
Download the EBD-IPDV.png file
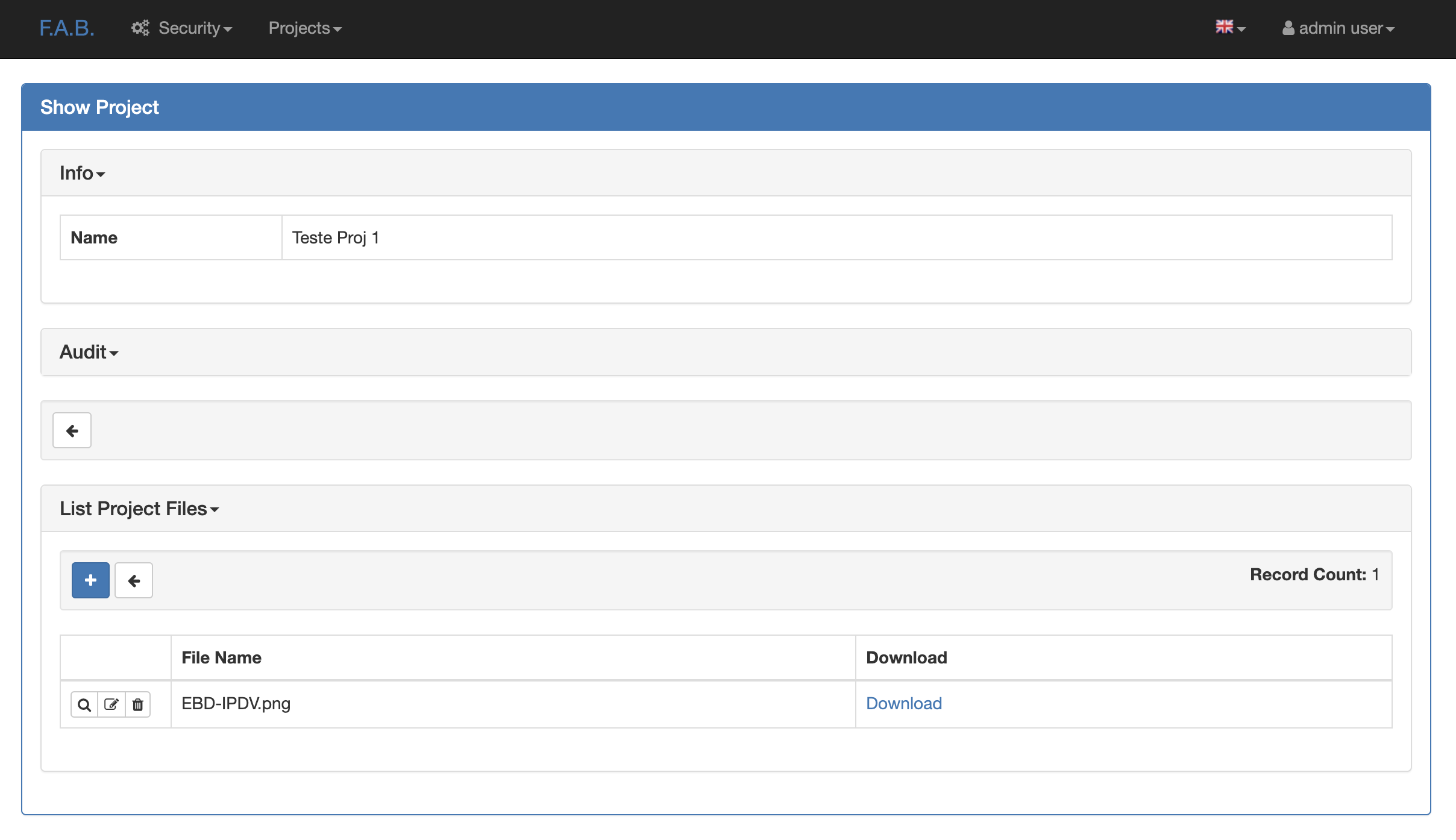tap(903, 703)
